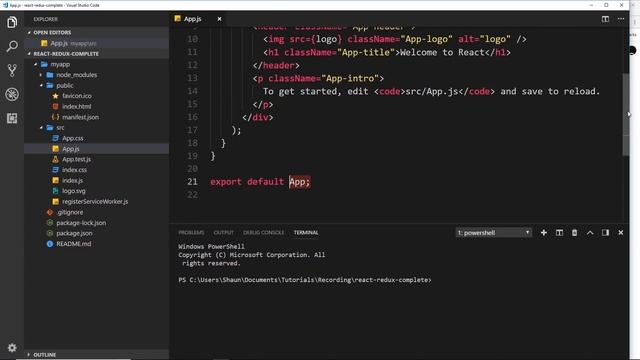The width and height of the screenshot is (640, 360).
Task: Click the terminal PowerShell prompt line
Action: point(304,280)
